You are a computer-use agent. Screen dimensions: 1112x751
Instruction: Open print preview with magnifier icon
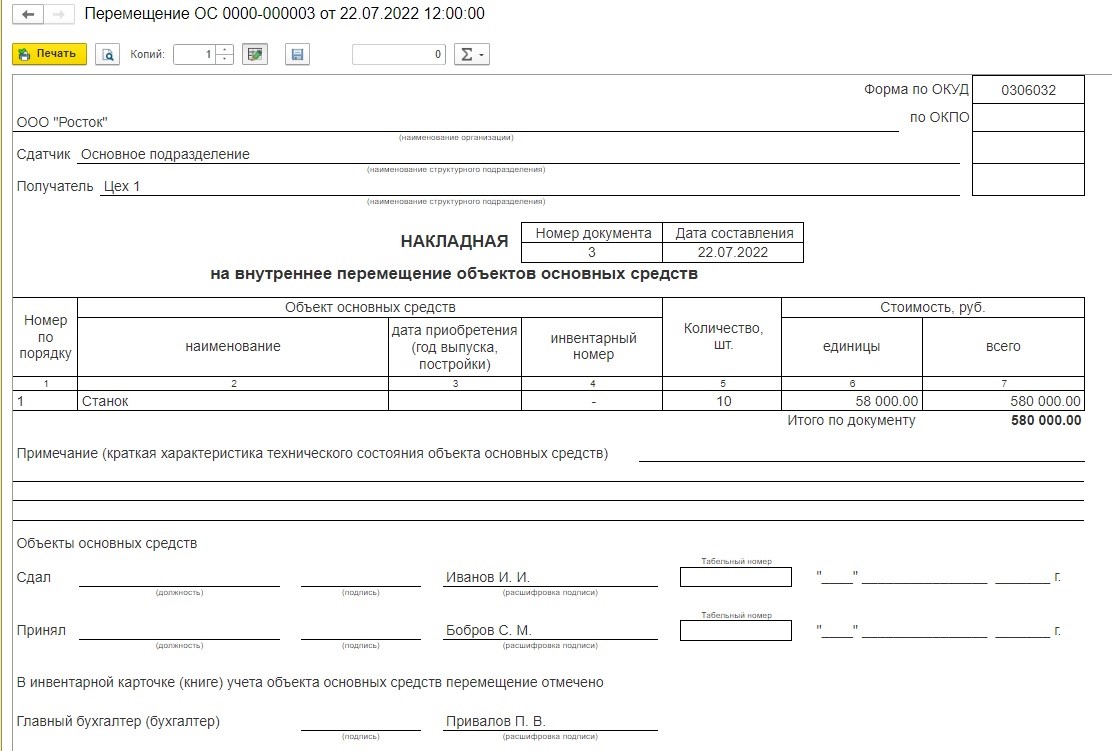(x=107, y=54)
